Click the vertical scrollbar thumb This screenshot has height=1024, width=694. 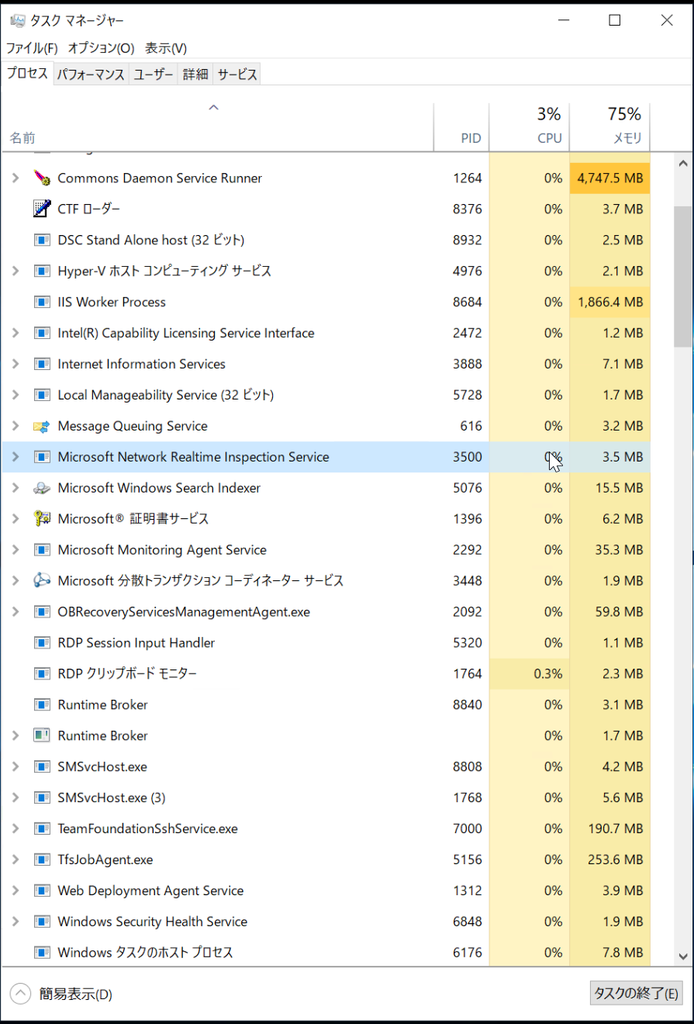tap(683, 277)
